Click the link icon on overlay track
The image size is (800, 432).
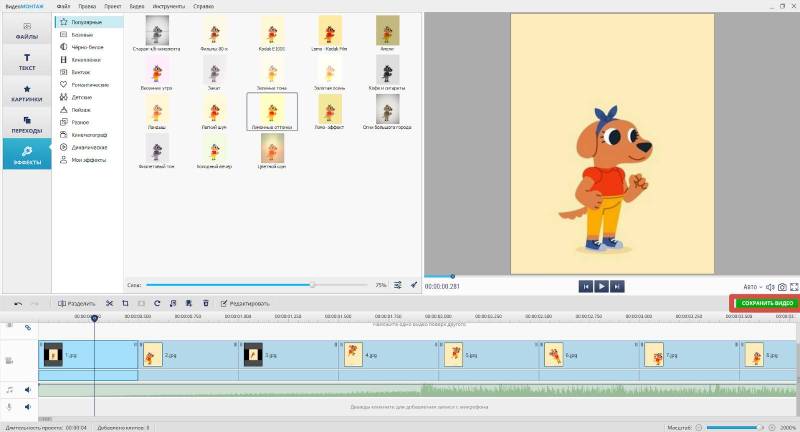[28, 327]
